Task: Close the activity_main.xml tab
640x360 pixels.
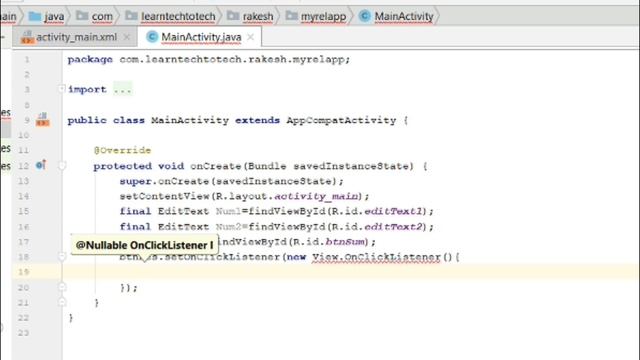Action: click(127, 37)
